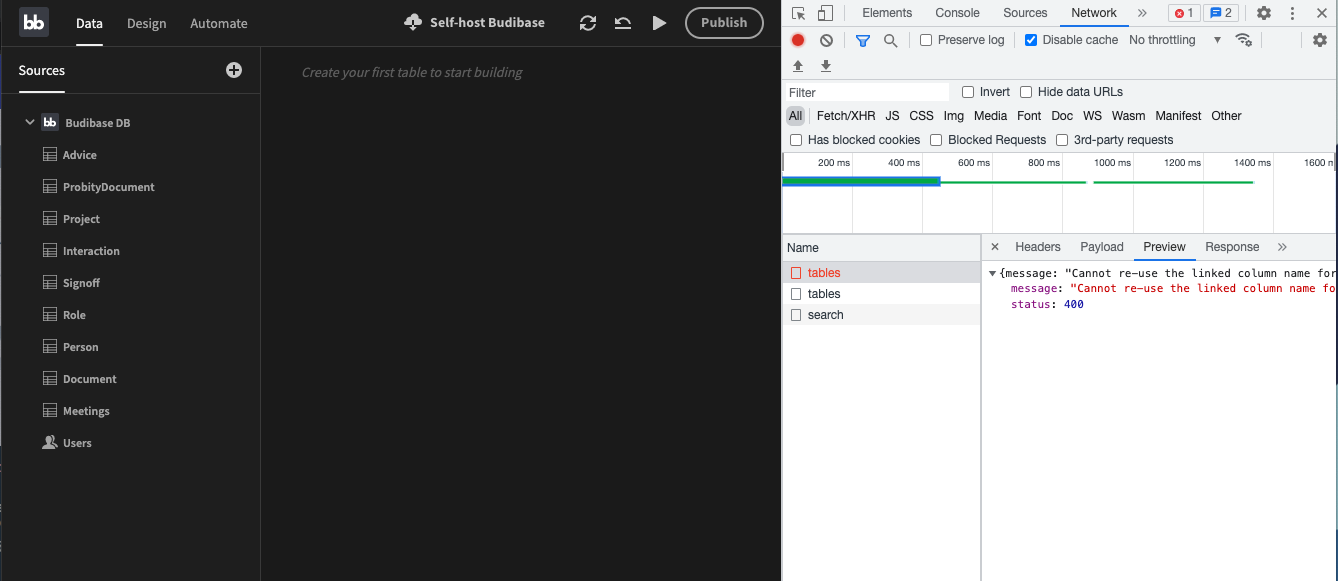The height and width of the screenshot is (581, 1338).
Task: Click the Self-host Budibase link
Action: tap(487, 22)
